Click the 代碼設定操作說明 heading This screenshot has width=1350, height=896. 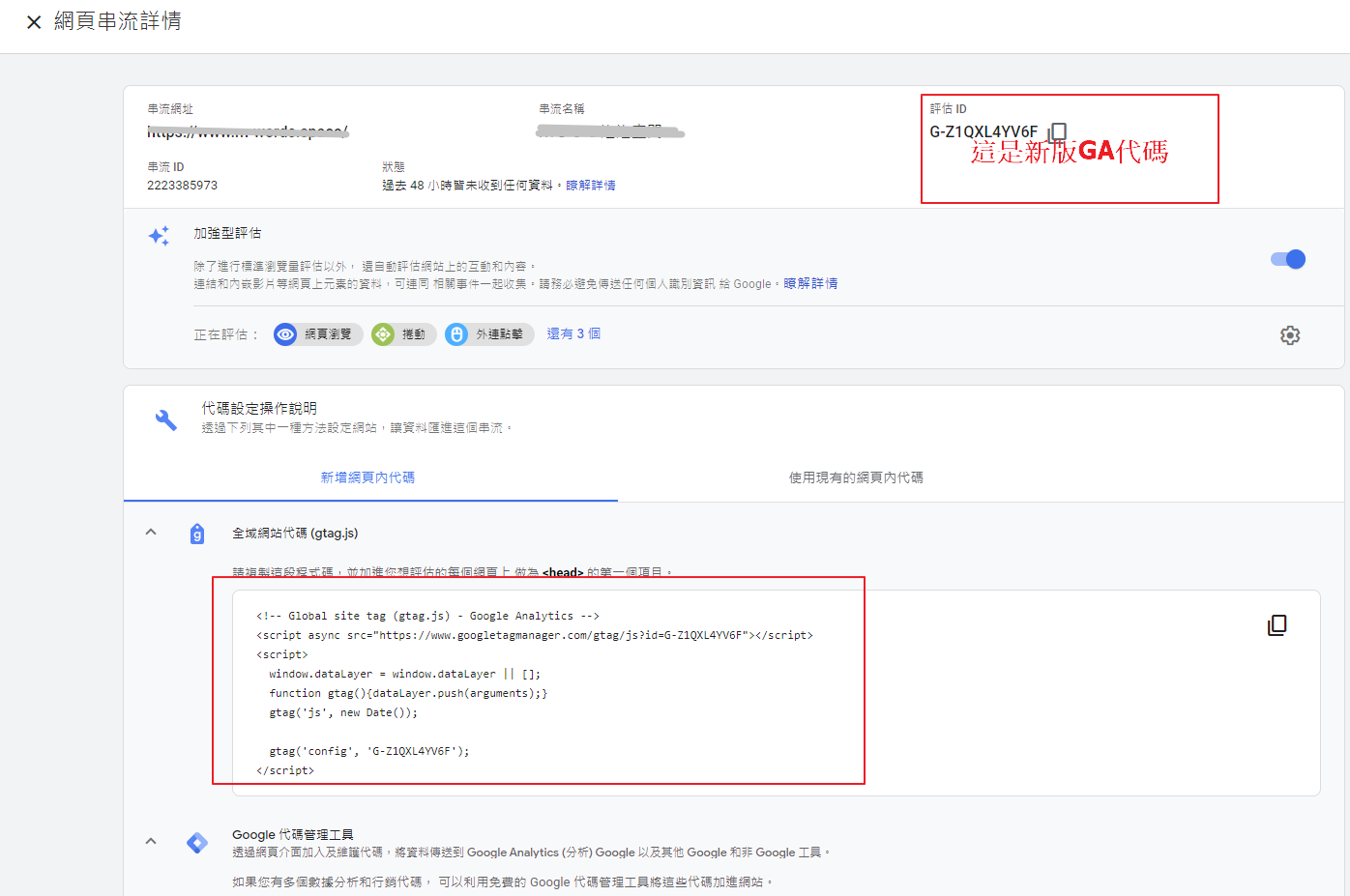[x=259, y=408]
